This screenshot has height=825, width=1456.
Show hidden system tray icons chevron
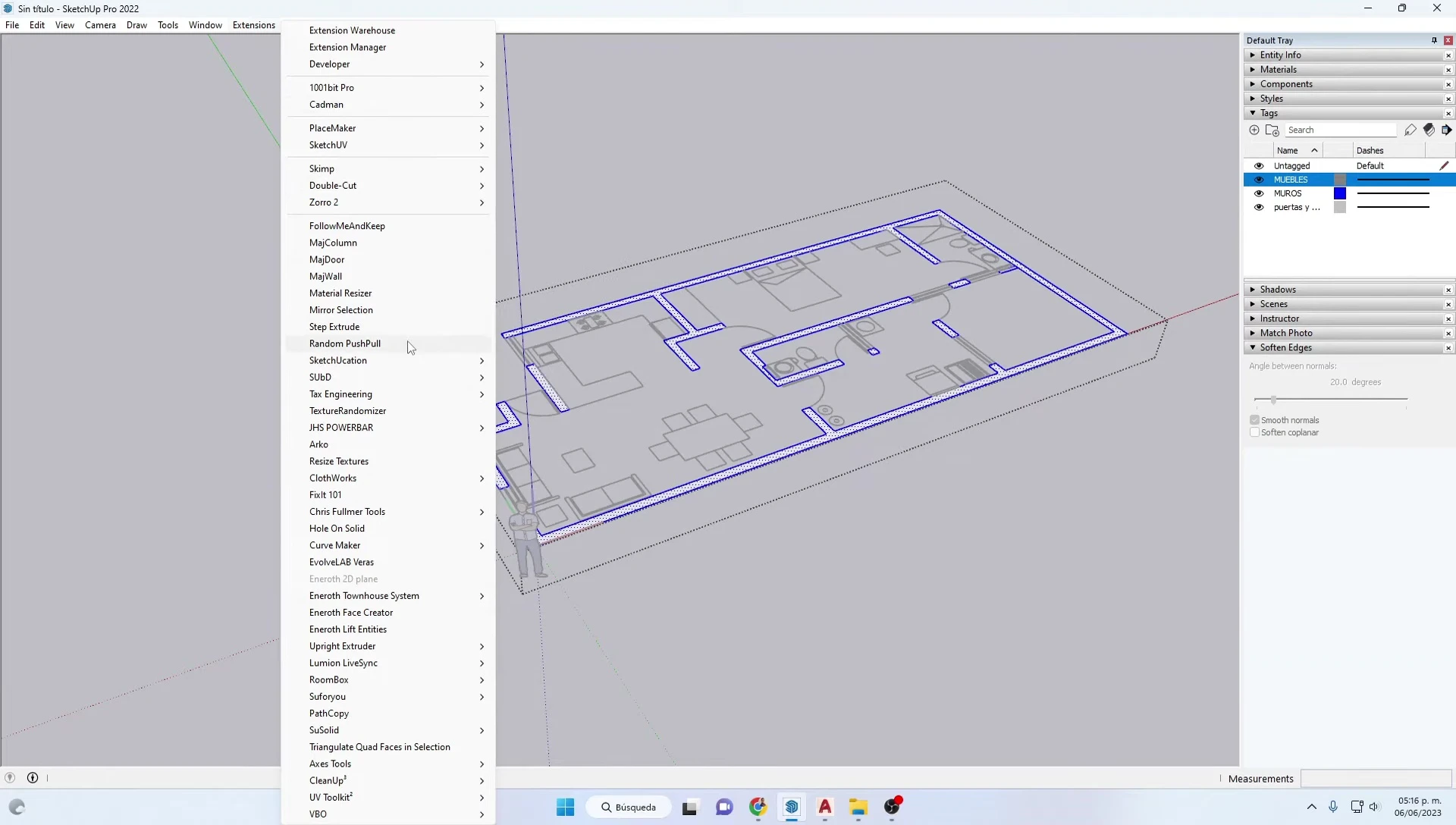click(1311, 807)
